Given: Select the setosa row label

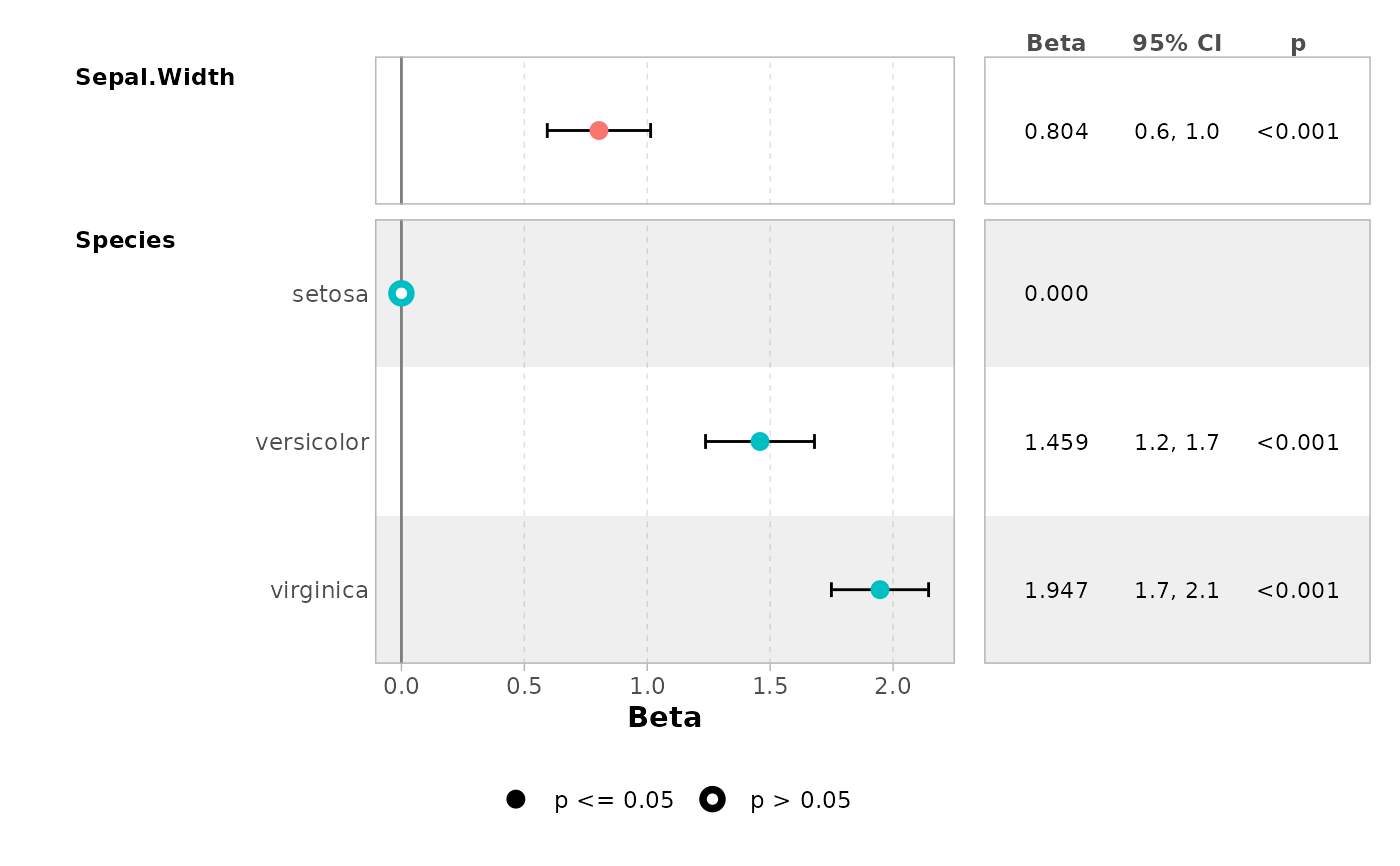Looking at the screenshot, I should tap(330, 294).
